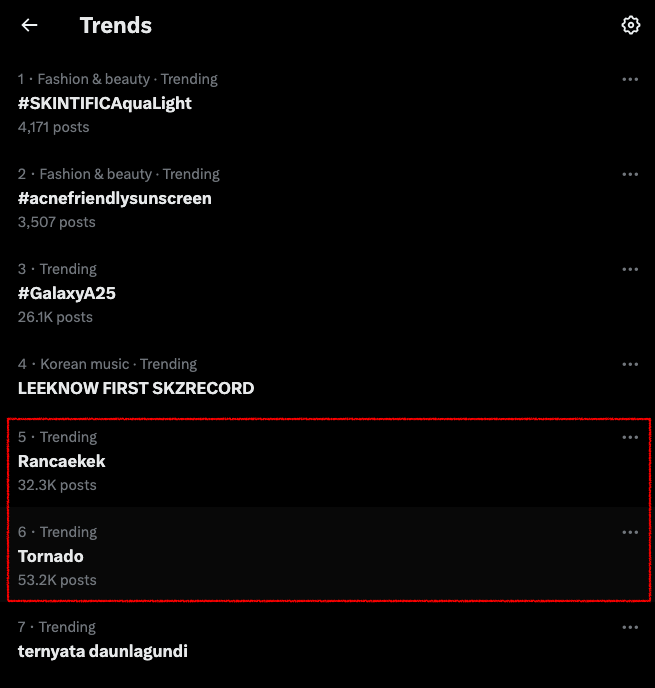The image size is (655, 688).
Task: Open the Tornado trending topic
Action: click(x=51, y=556)
